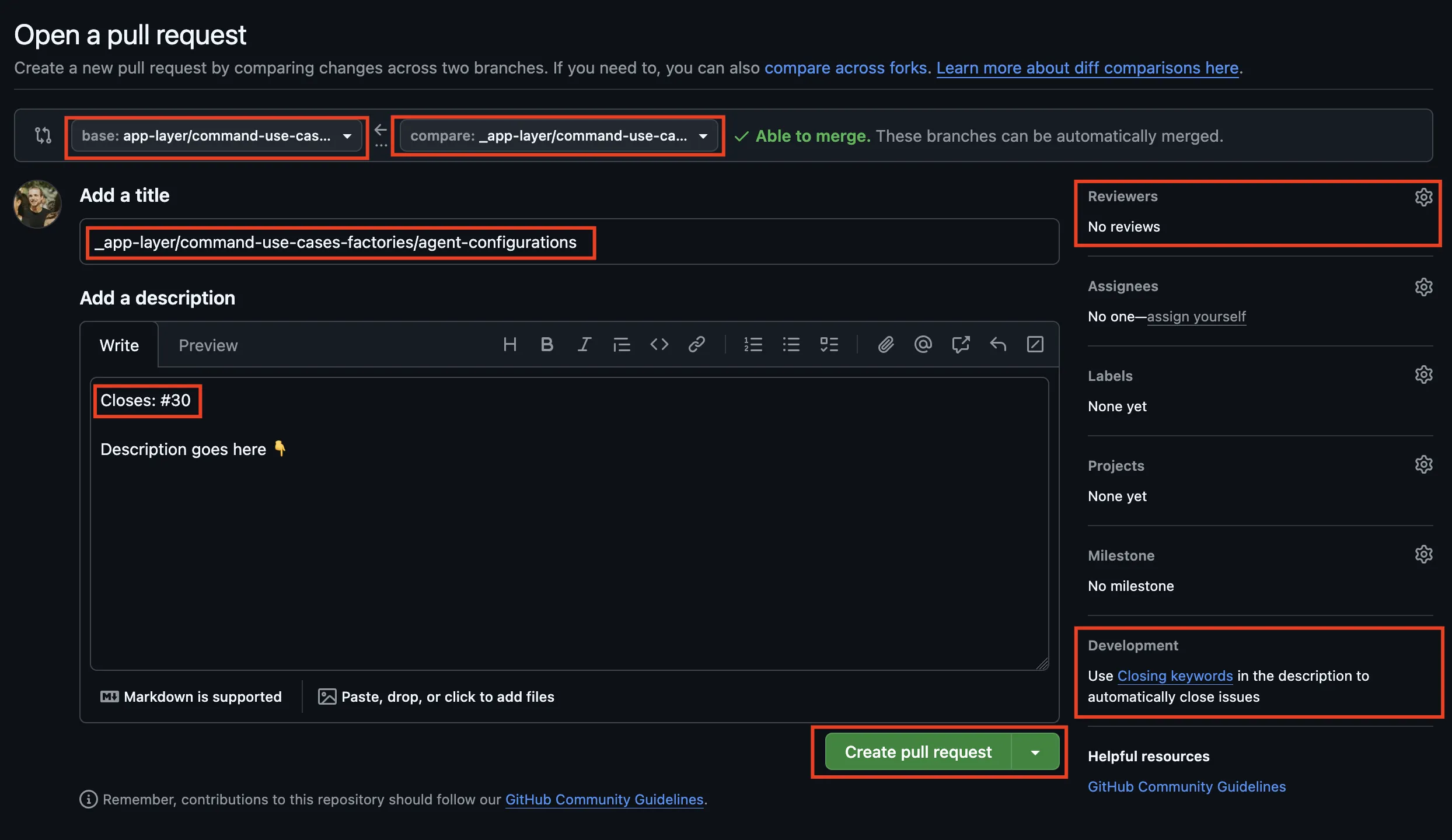
Task: Click the assign yourself link
Action: [1196, 316]
